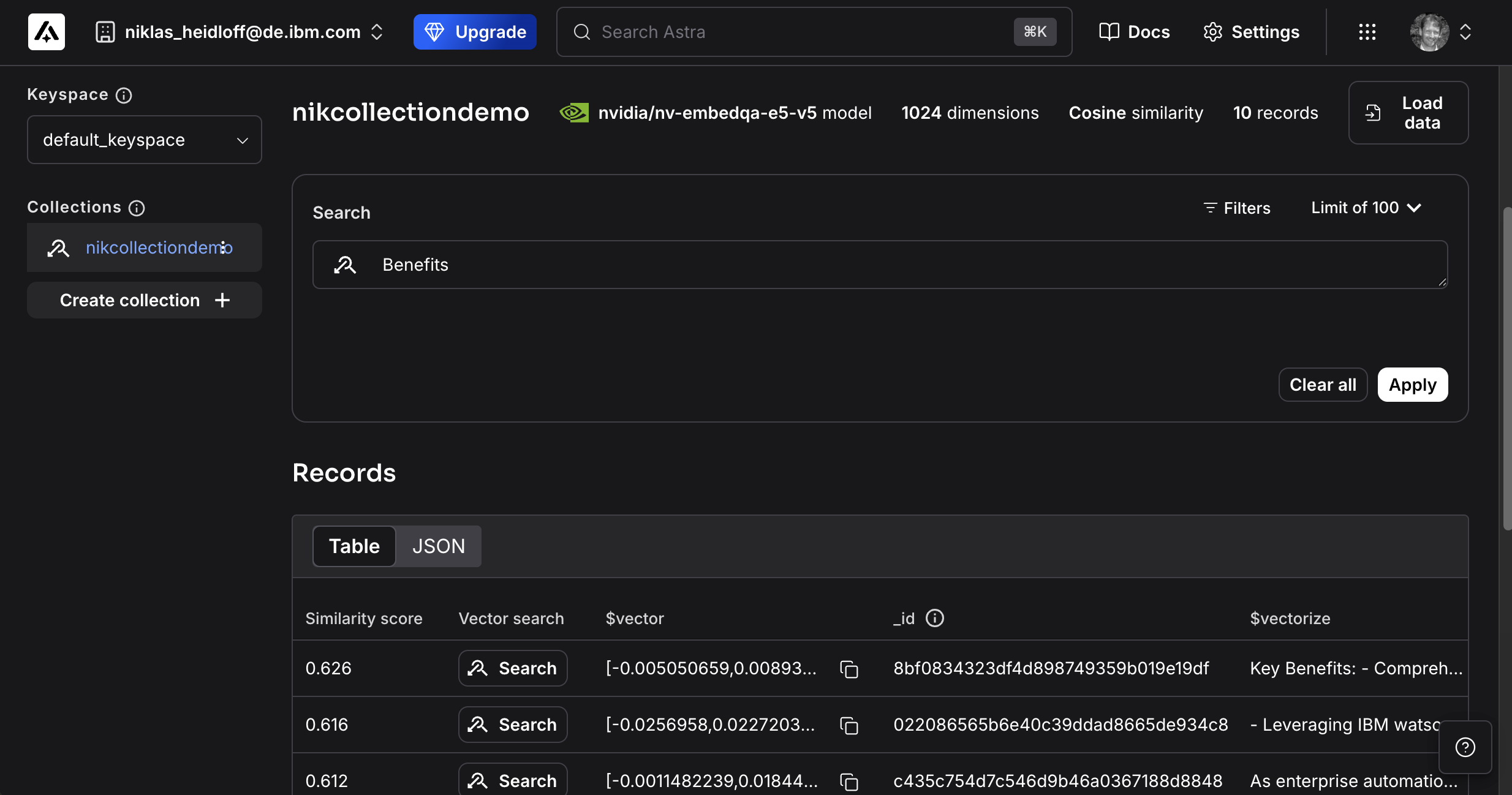Open Settings from the top bar

(1251, 32)
